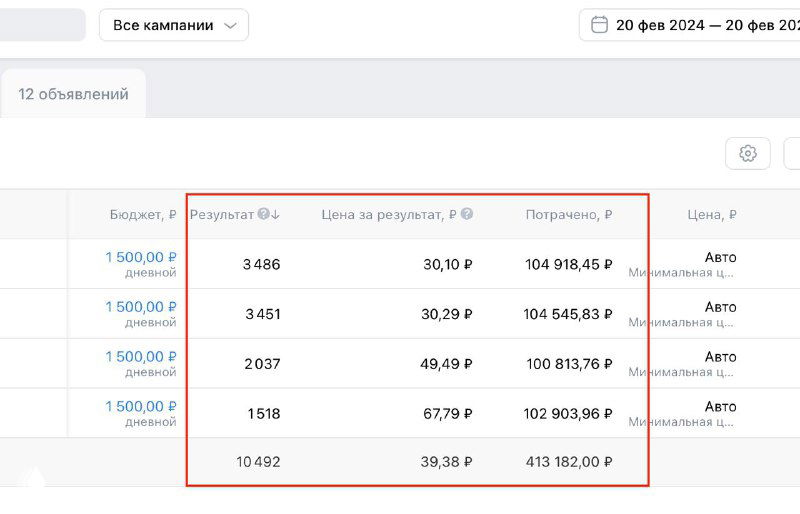Viewport: 800px width, 514px height.
Task: Click the sort arrow in the "Результат" column
Action: pyautogui.click(x=276, y=214)
